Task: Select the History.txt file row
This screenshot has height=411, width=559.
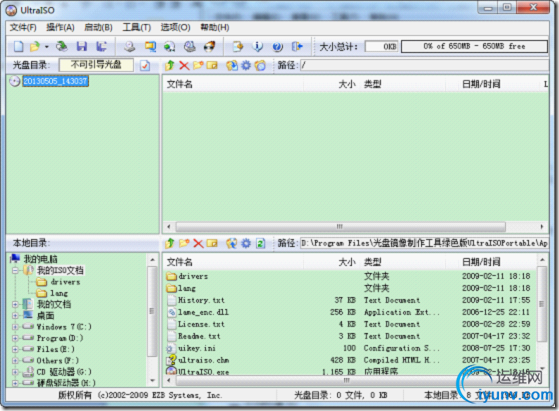Action: pos(349,300)
